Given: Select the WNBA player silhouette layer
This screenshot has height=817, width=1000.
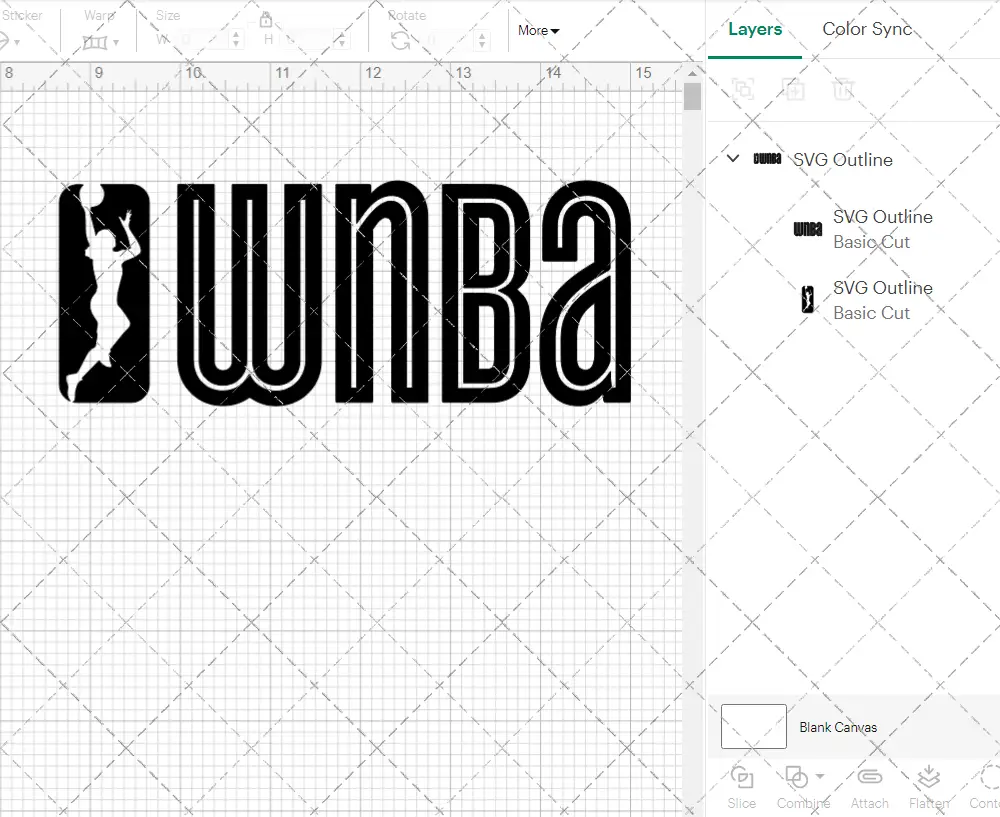Looking at the screenshot, I should (x=807, y=299).
